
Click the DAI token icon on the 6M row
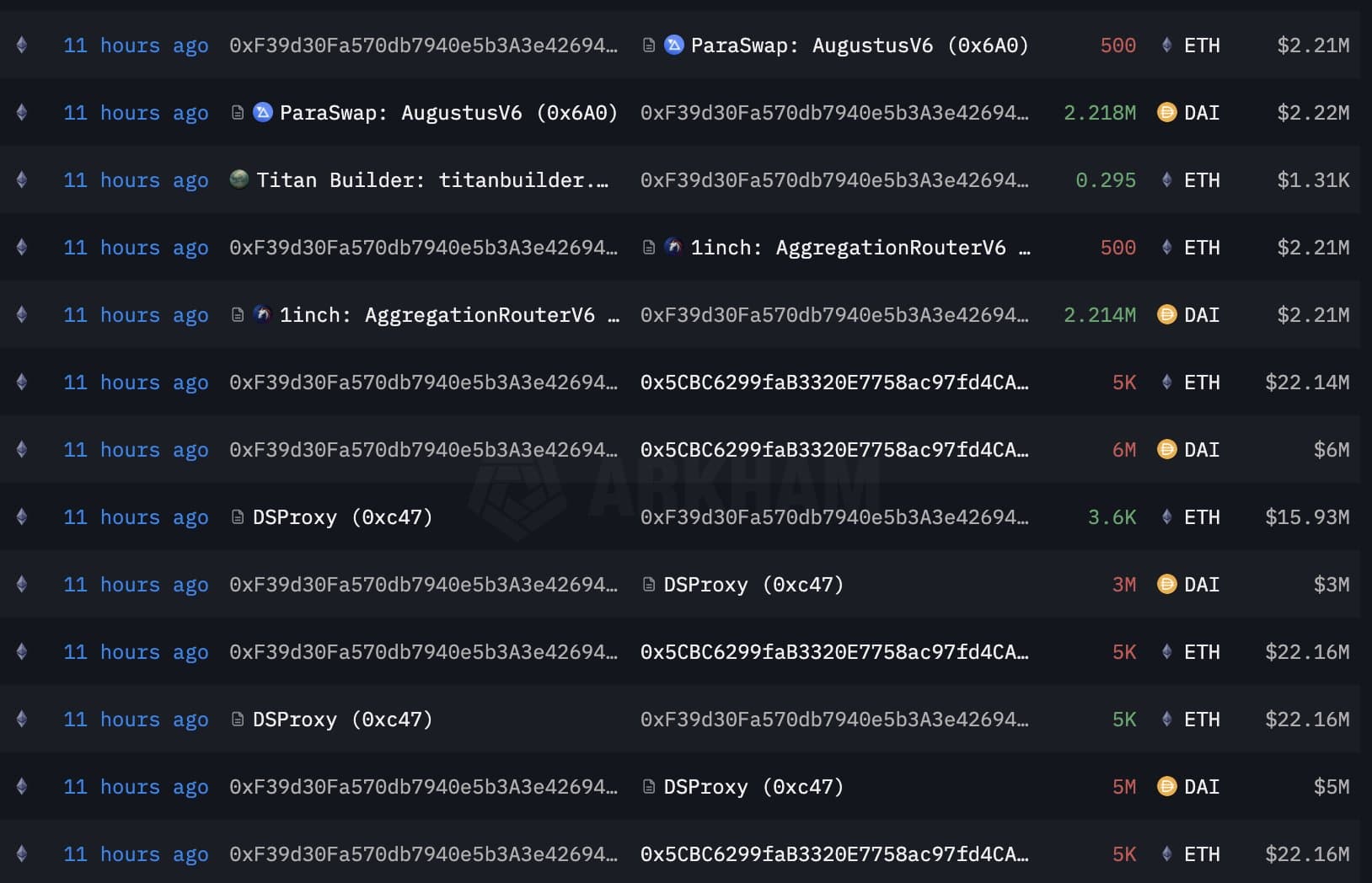tap(1166, 449)
